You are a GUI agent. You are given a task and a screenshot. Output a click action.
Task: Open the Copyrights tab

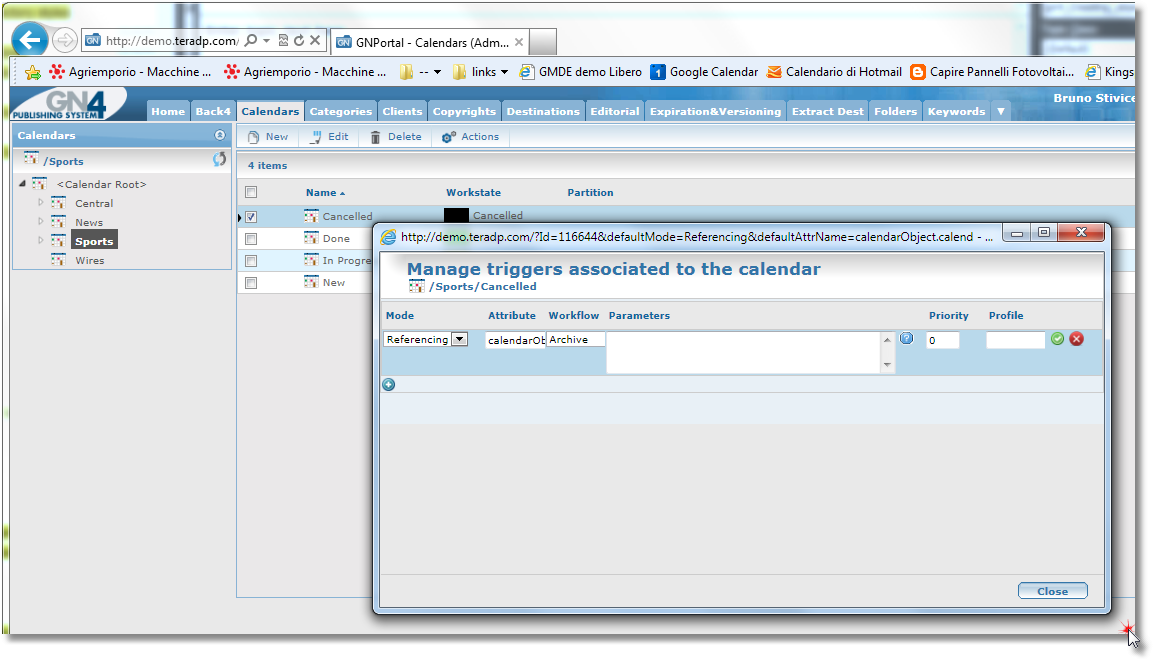[464, 111]
